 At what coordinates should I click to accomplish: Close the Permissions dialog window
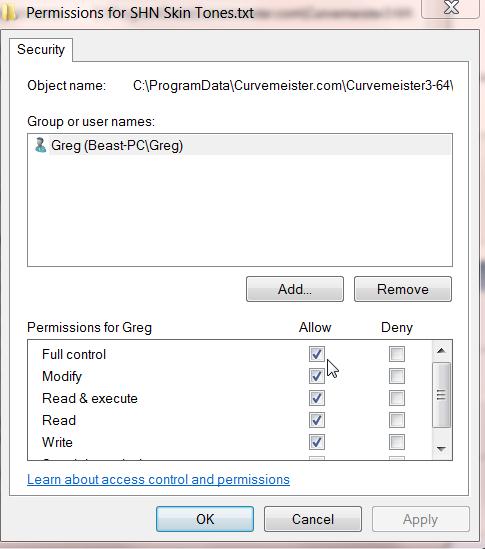(451, 8)
